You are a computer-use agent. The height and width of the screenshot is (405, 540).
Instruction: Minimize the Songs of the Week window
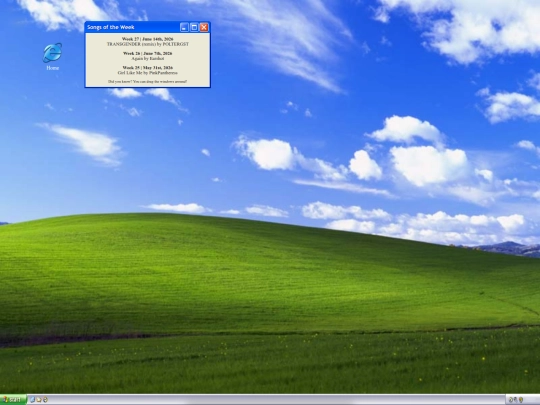(x=184, y=27)
